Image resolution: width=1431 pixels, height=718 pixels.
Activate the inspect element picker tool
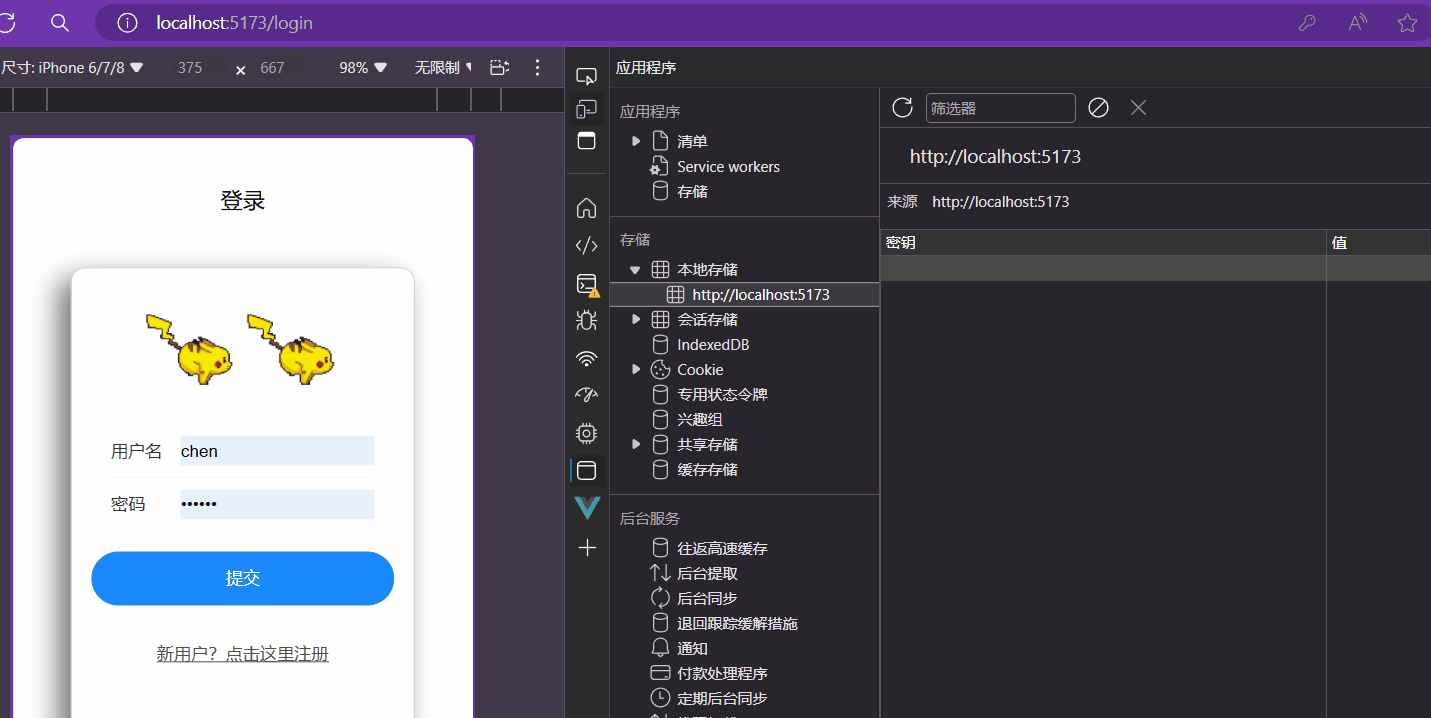click(x=587, y=77)
